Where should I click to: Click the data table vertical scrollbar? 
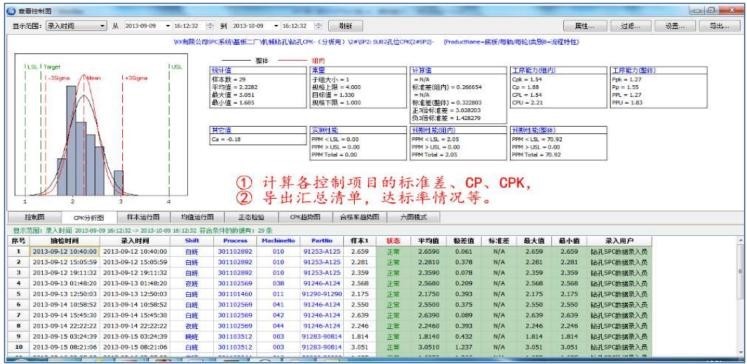point(740,298)
